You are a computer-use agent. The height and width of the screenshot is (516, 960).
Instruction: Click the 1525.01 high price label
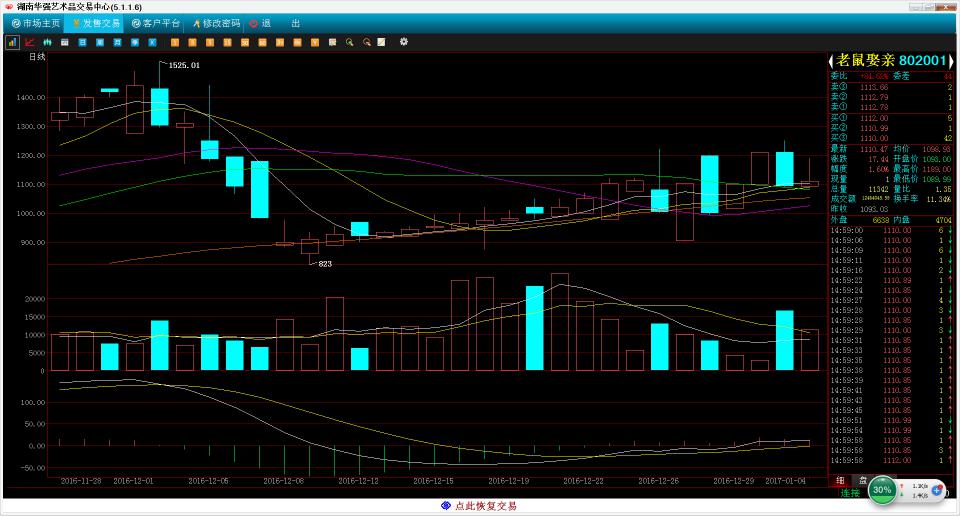[x=184, y=65]
